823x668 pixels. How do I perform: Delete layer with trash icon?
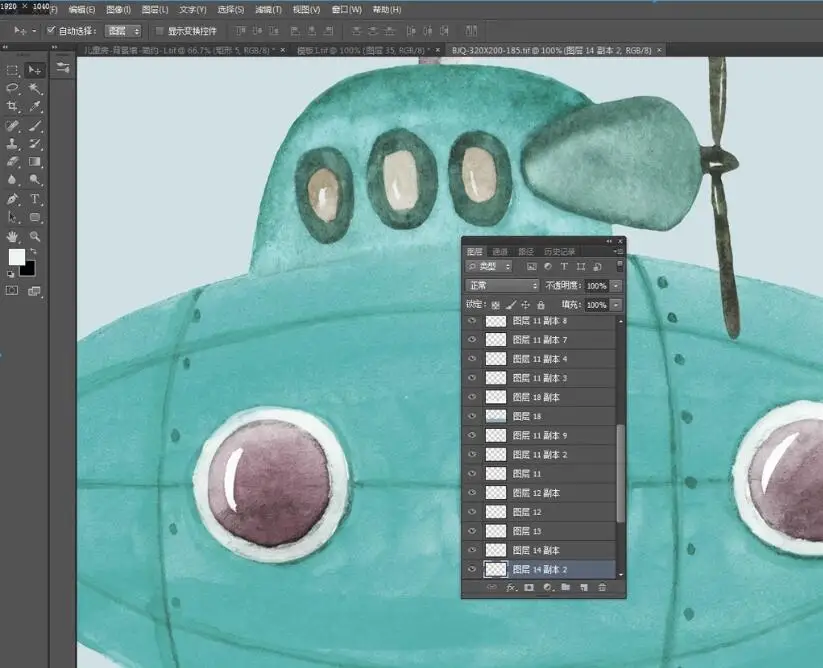(602, 587)
